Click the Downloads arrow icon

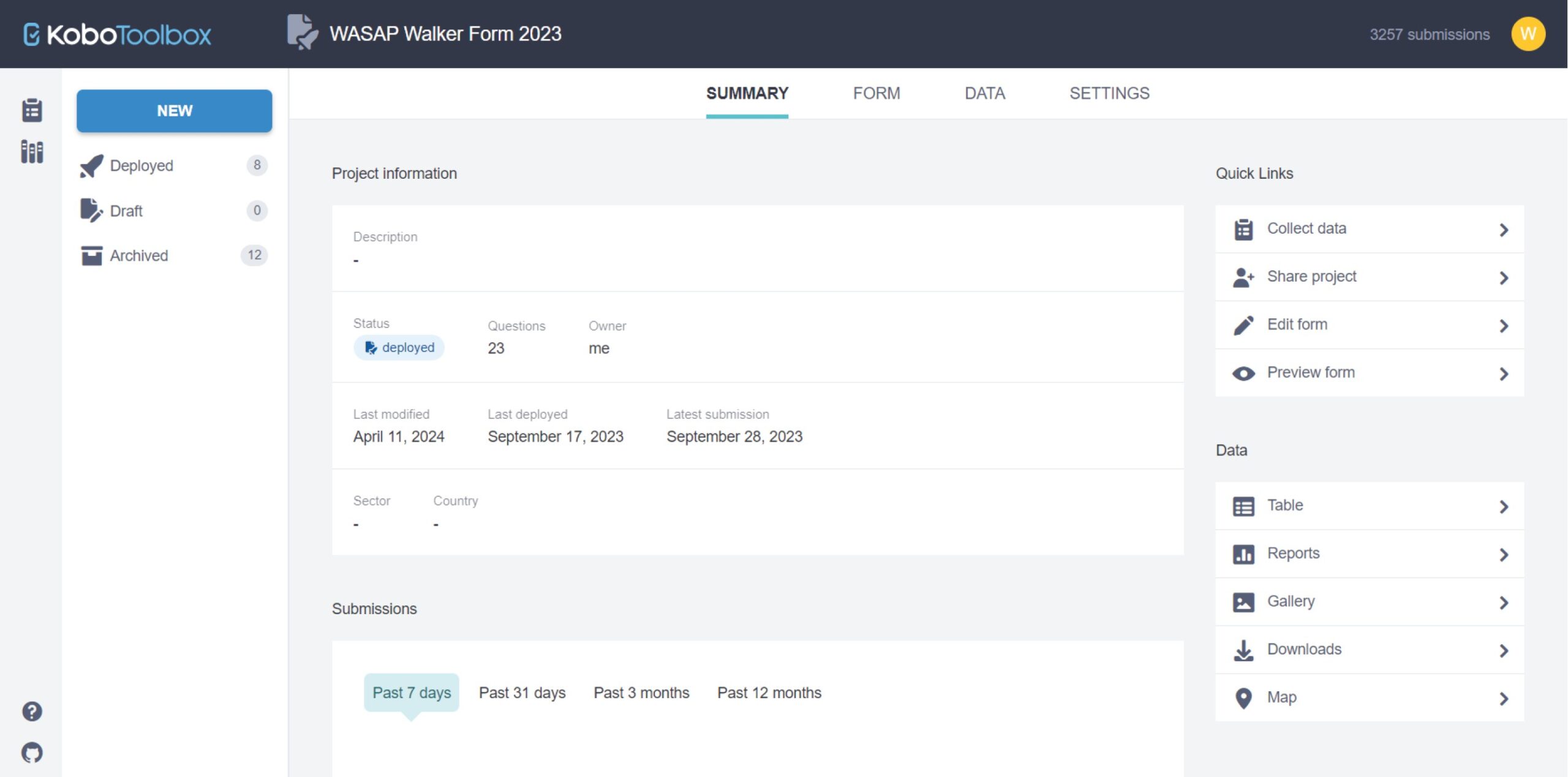tap(1243, 650)
